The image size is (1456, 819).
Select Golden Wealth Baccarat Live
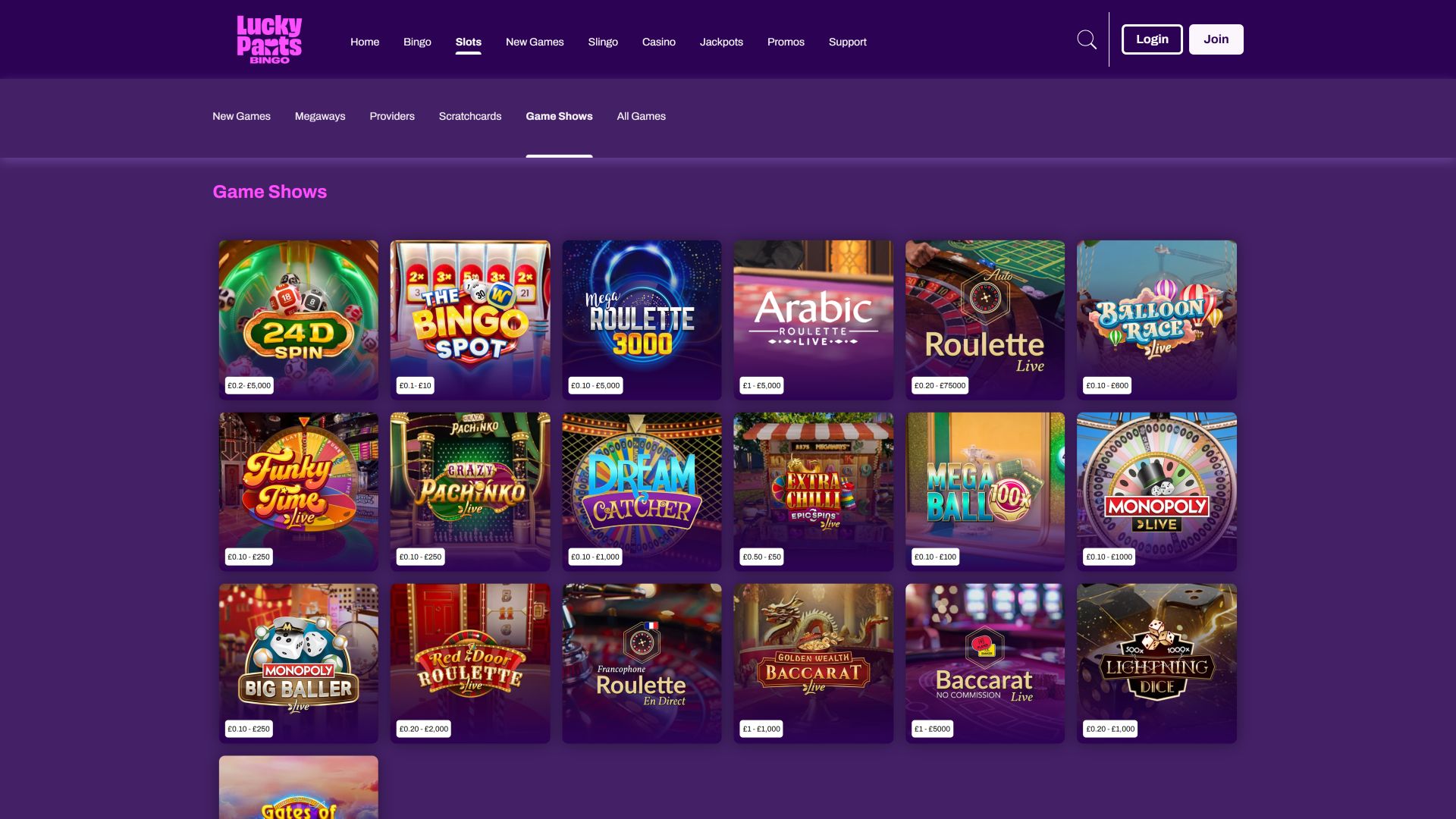[813, 664]
